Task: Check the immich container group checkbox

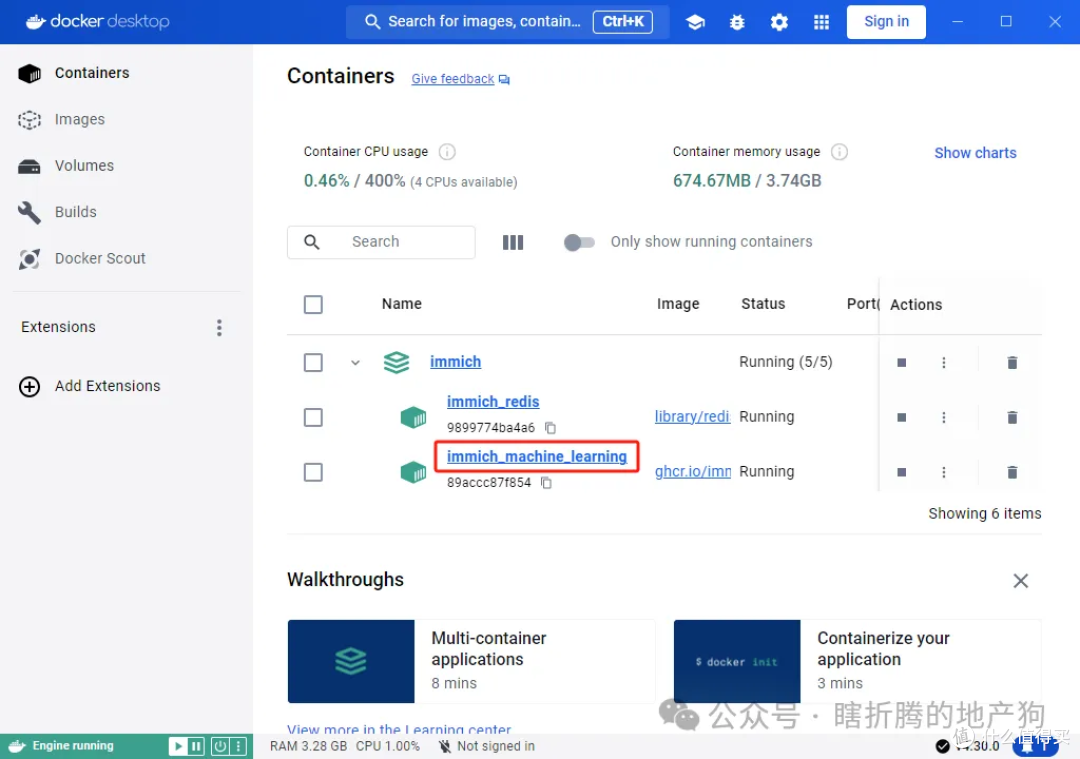Action: coord(313,362)
